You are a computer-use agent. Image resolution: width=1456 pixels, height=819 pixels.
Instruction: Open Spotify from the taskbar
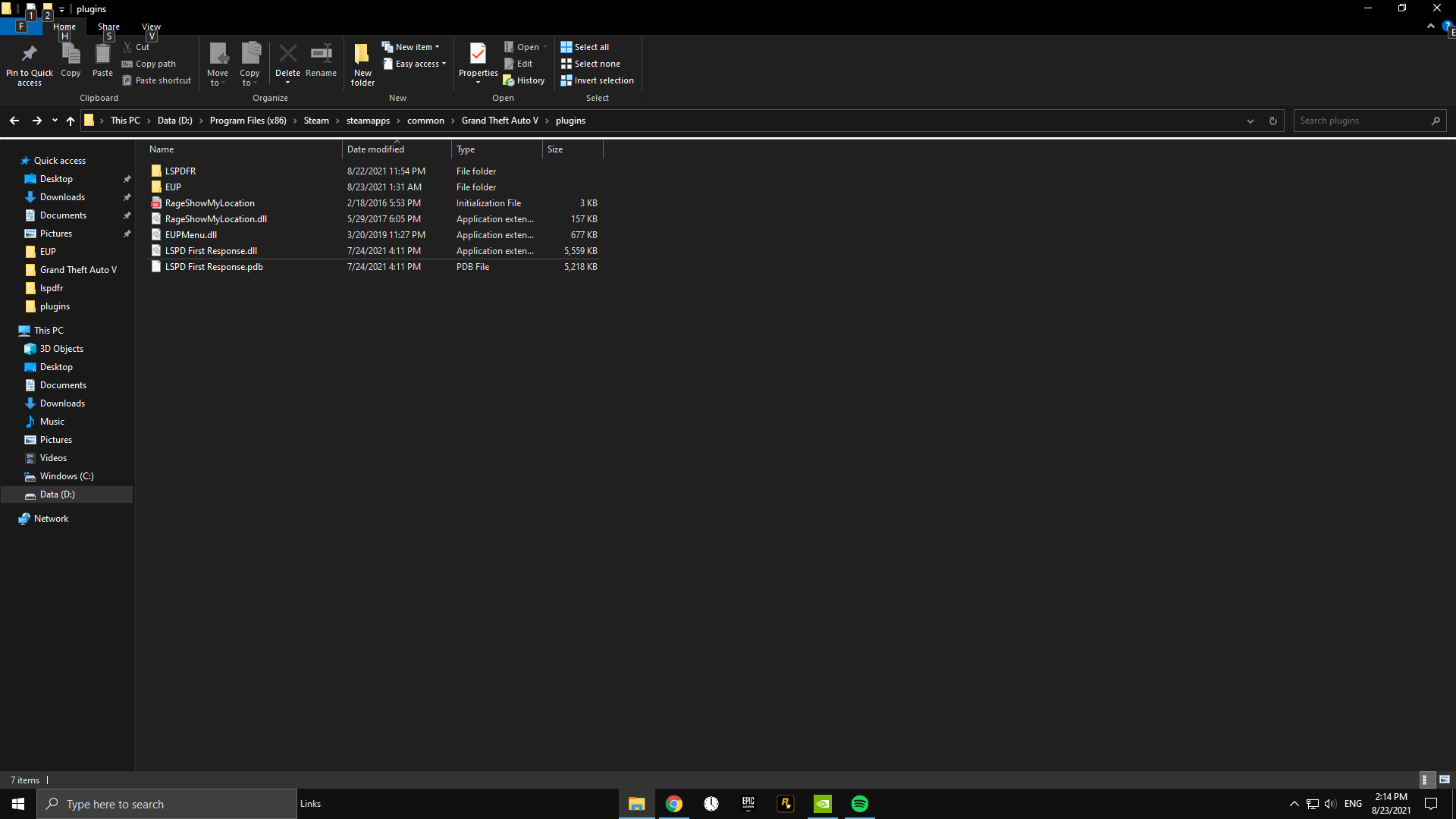pyautogui.click(x=859, y=804)
